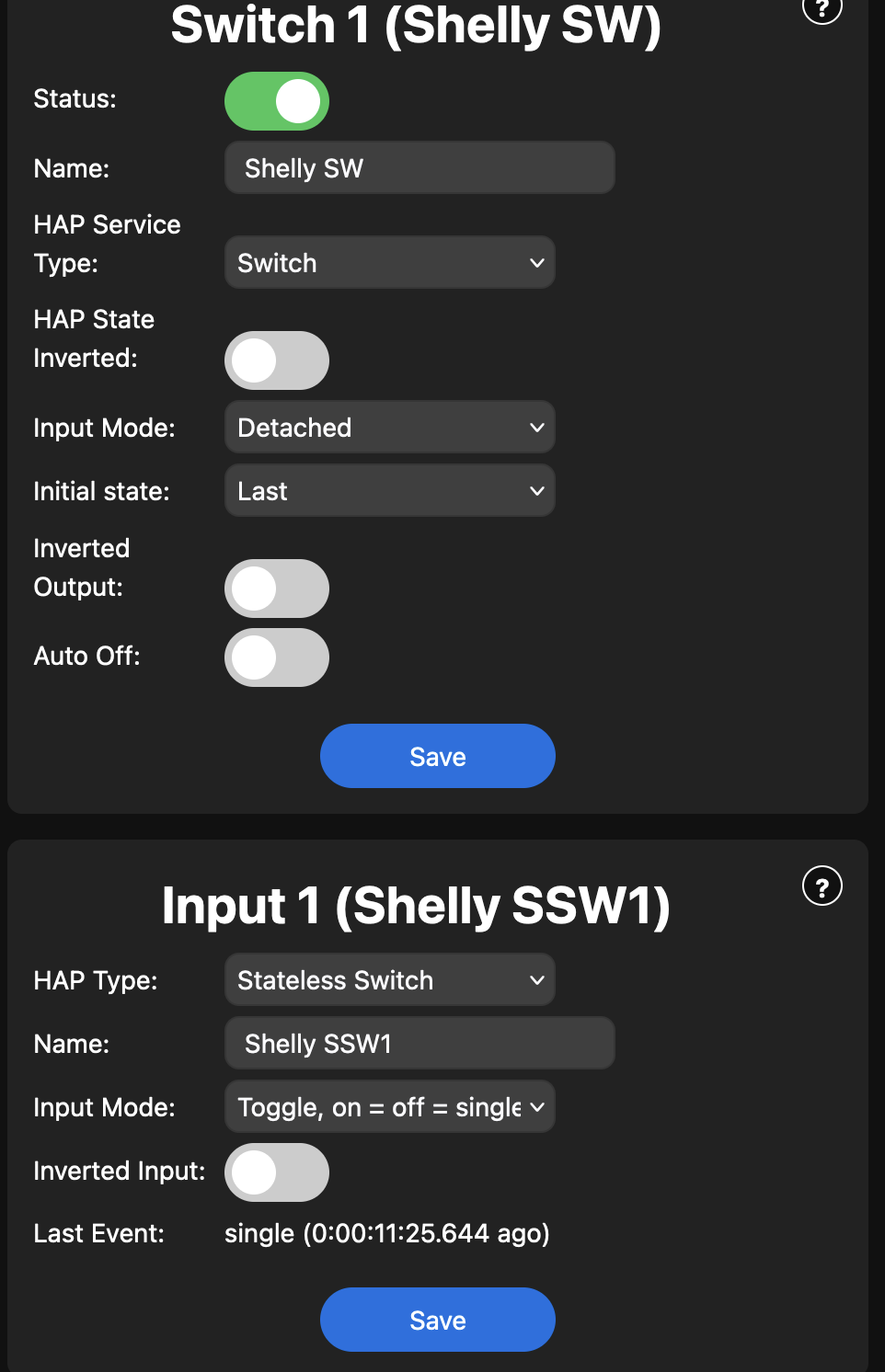Image resolution: width=885 pixels, height=1372 pixels.
Task: Enable the Inverted Input toggle
Action: click(277, 1172)
